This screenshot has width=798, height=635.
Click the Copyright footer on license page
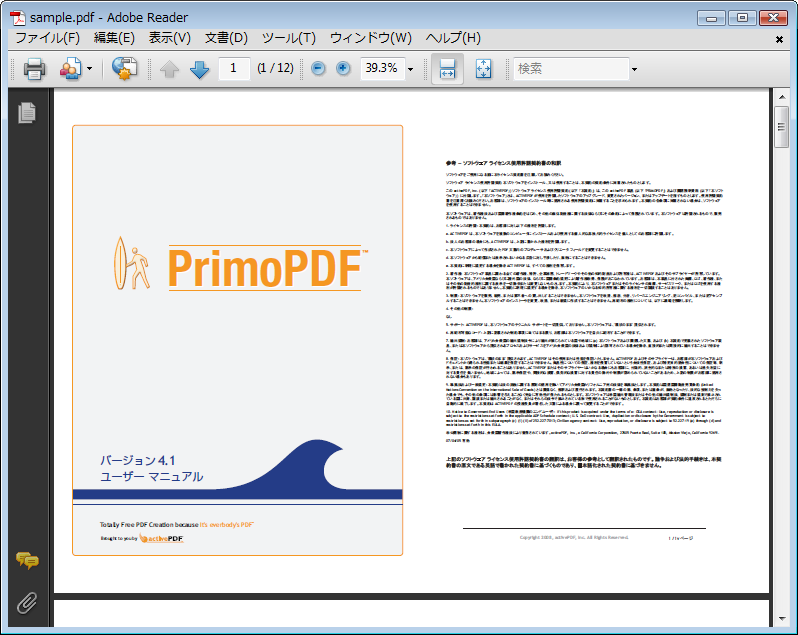pos(574,537)
